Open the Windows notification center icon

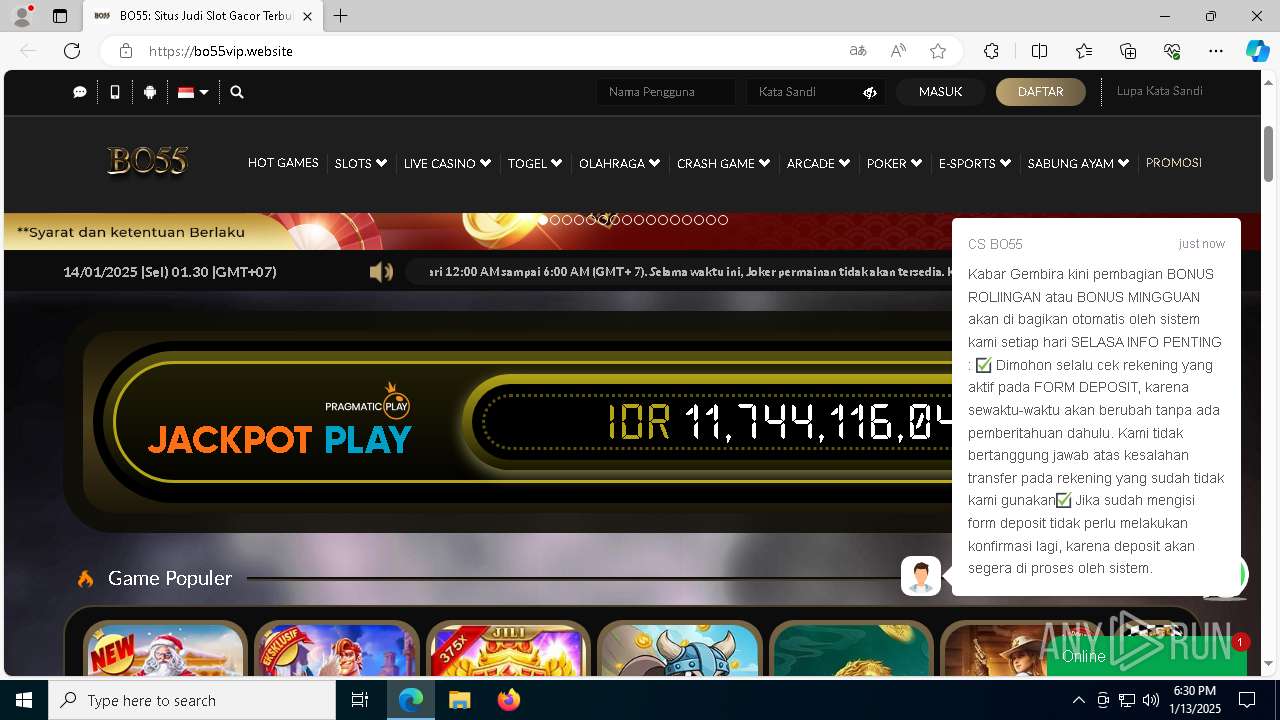pyautogui.click(x=1247, y=700)
